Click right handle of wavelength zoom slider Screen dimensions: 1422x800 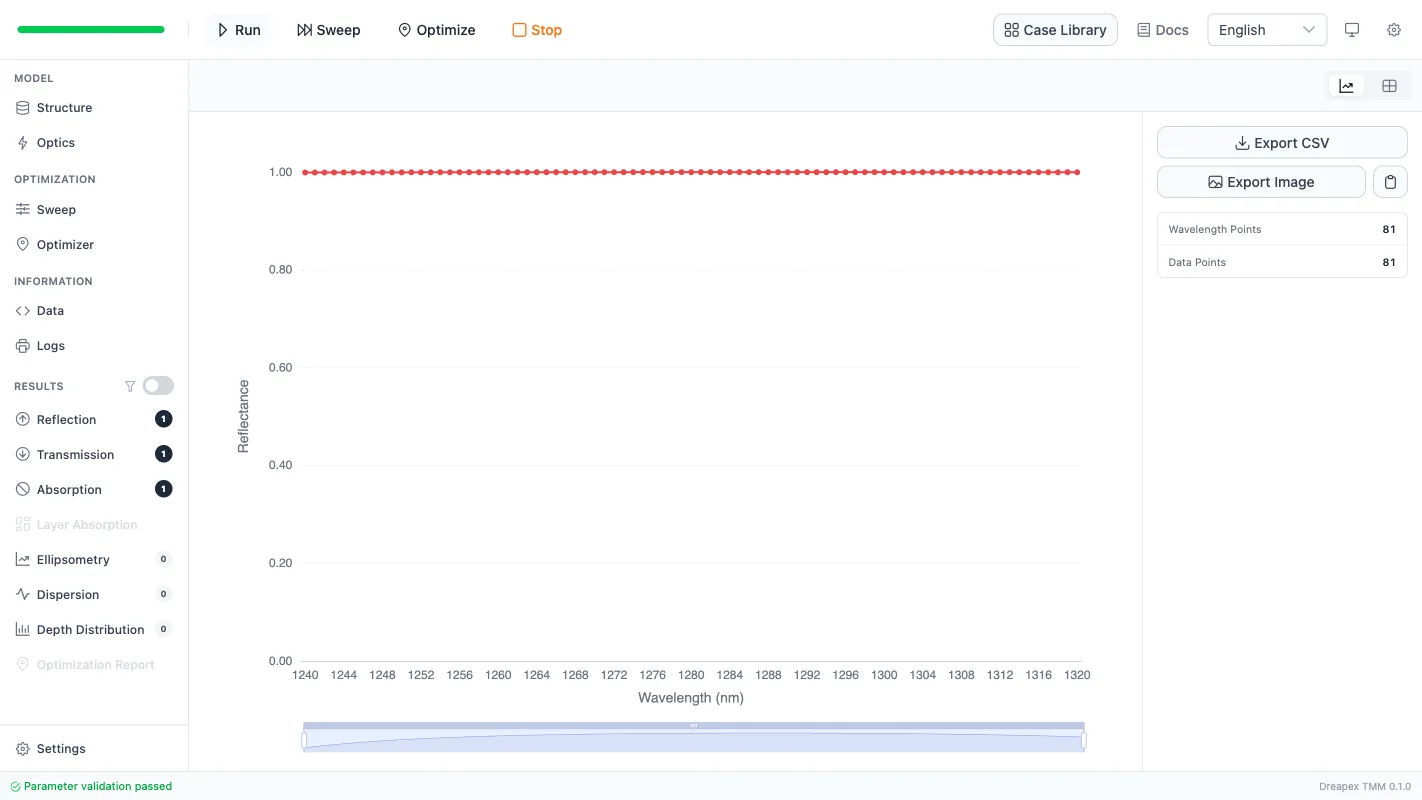coord(1084,741)
